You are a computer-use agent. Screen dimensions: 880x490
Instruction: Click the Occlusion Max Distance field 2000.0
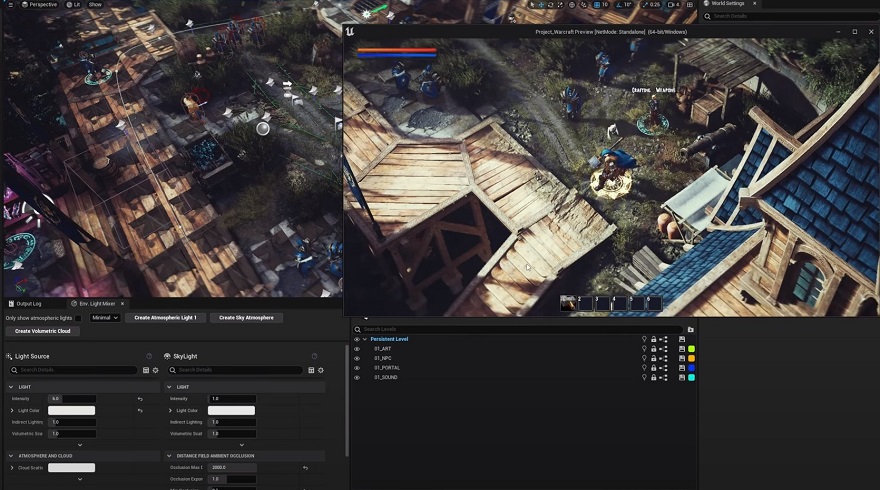click(232, 468)
